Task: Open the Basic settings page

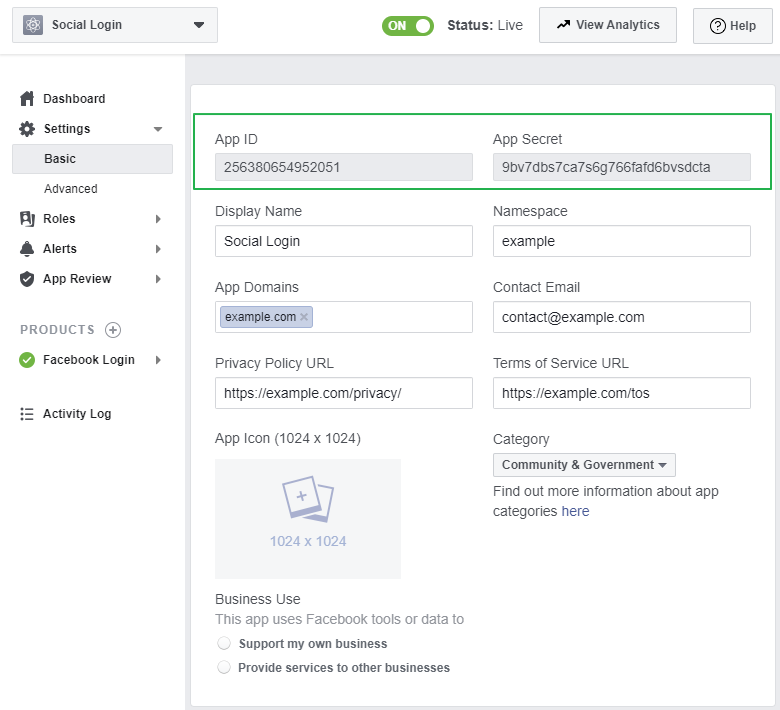Action: pos(60,159)
